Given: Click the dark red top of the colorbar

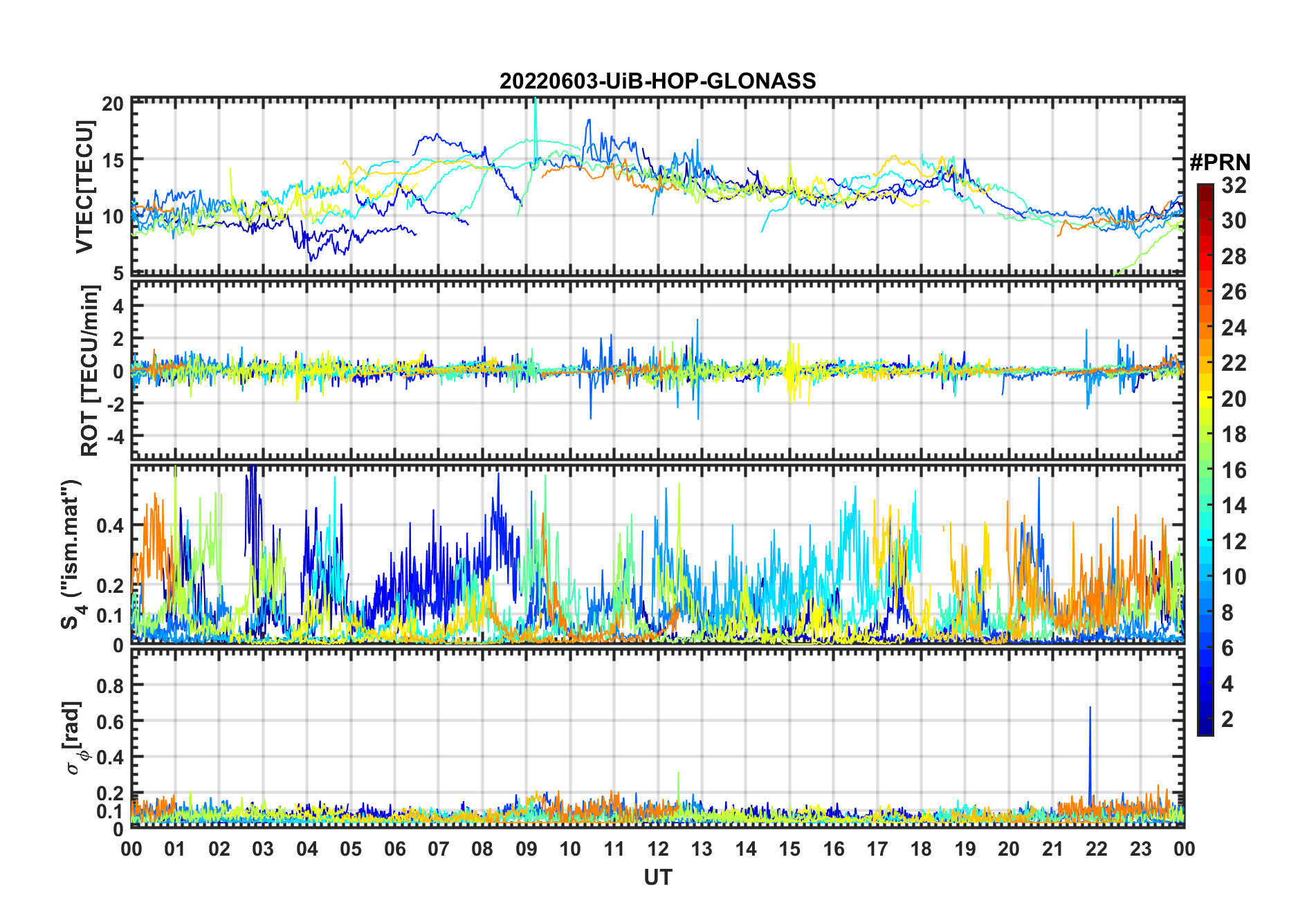Looking at the screenshot, I should tap(1205, 188).
